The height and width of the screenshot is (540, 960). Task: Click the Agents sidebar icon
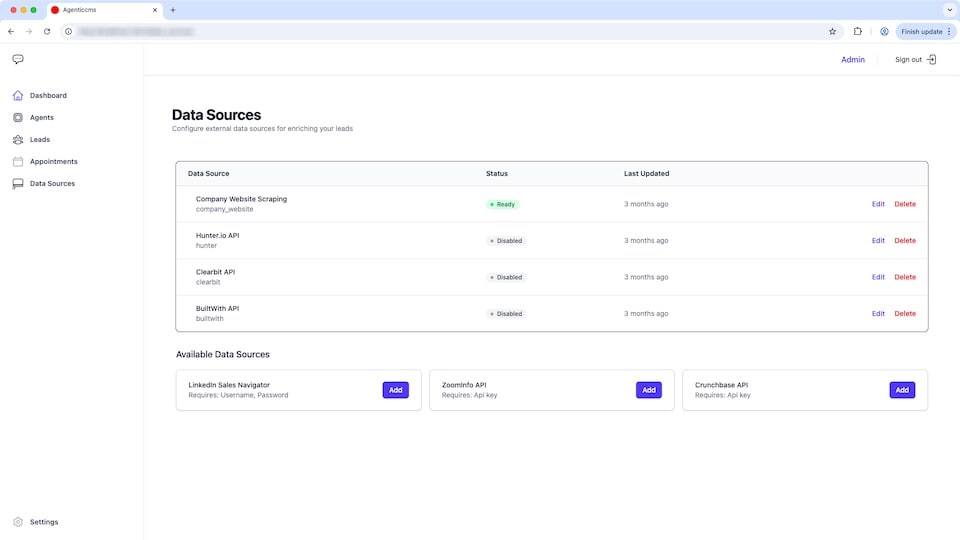point(18,118)
